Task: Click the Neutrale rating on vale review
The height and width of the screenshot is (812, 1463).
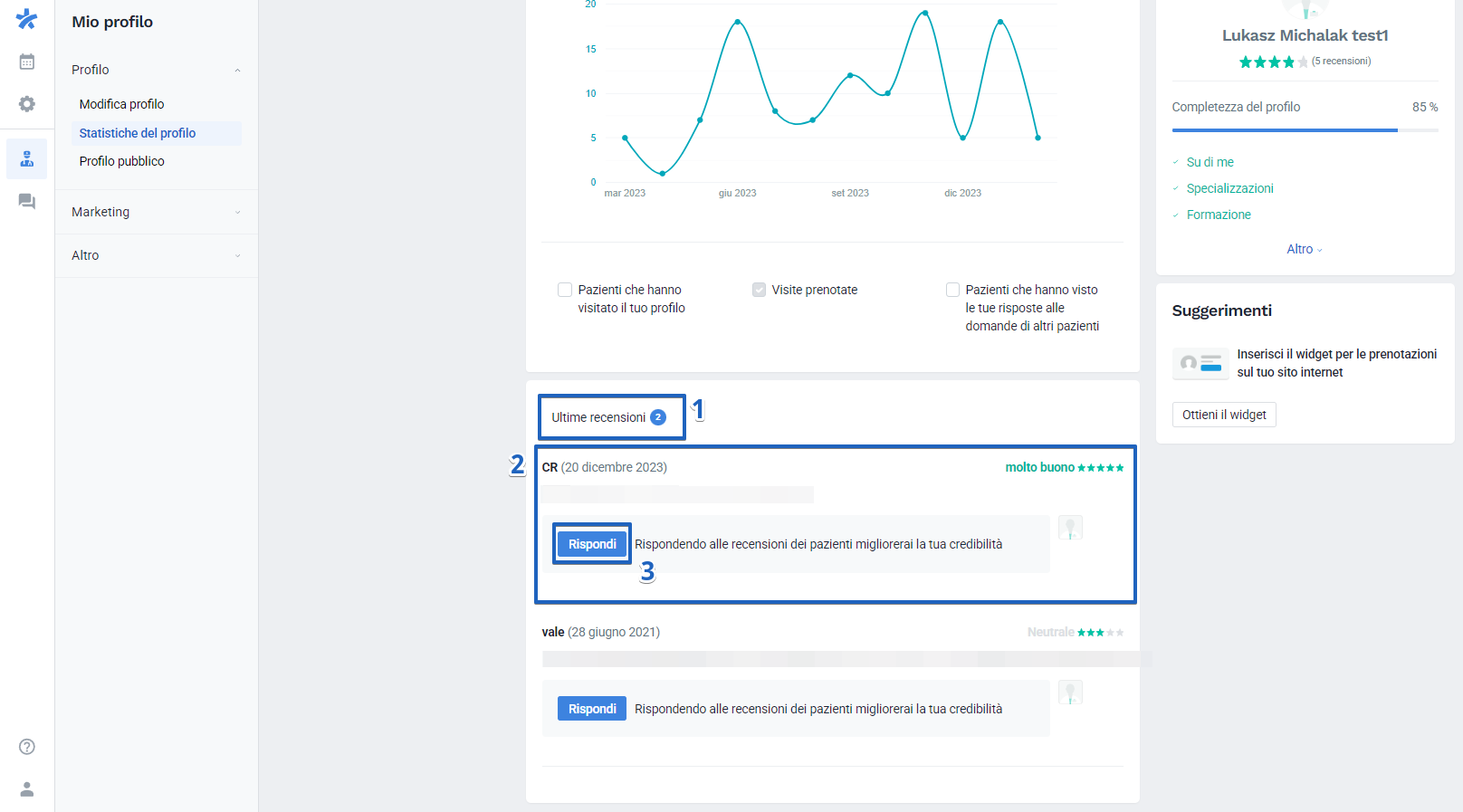Action: click(1076, 632)
